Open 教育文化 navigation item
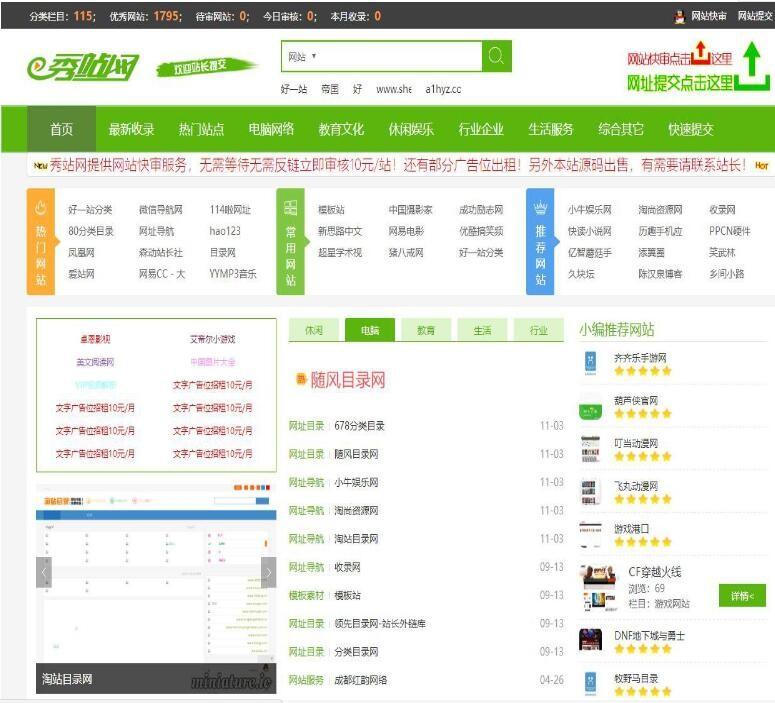775x703 pixels. [x=341, y=129]
